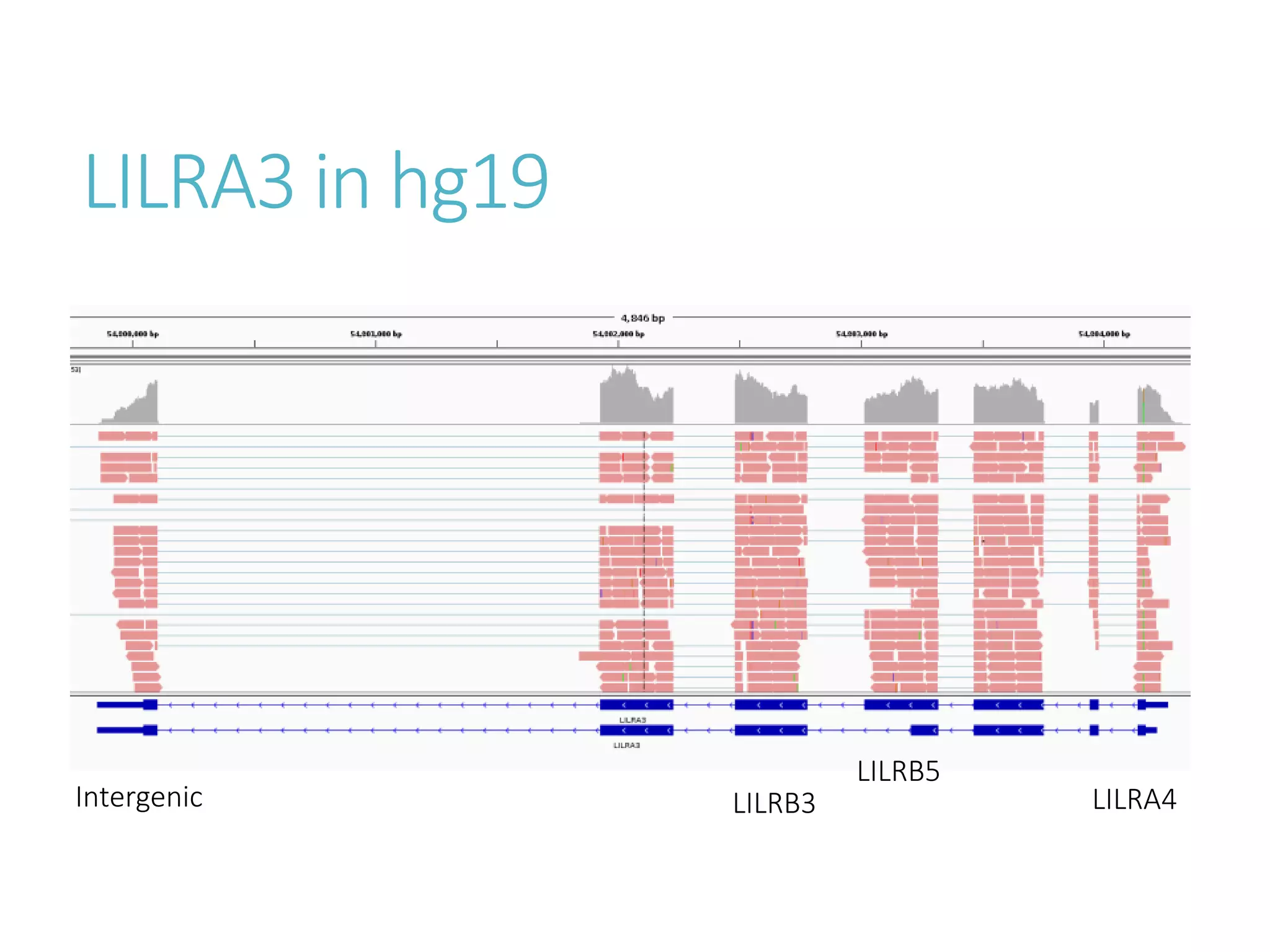Select the upper LILRA3 gene name label
1270x952 pixels.
point(633,720)
